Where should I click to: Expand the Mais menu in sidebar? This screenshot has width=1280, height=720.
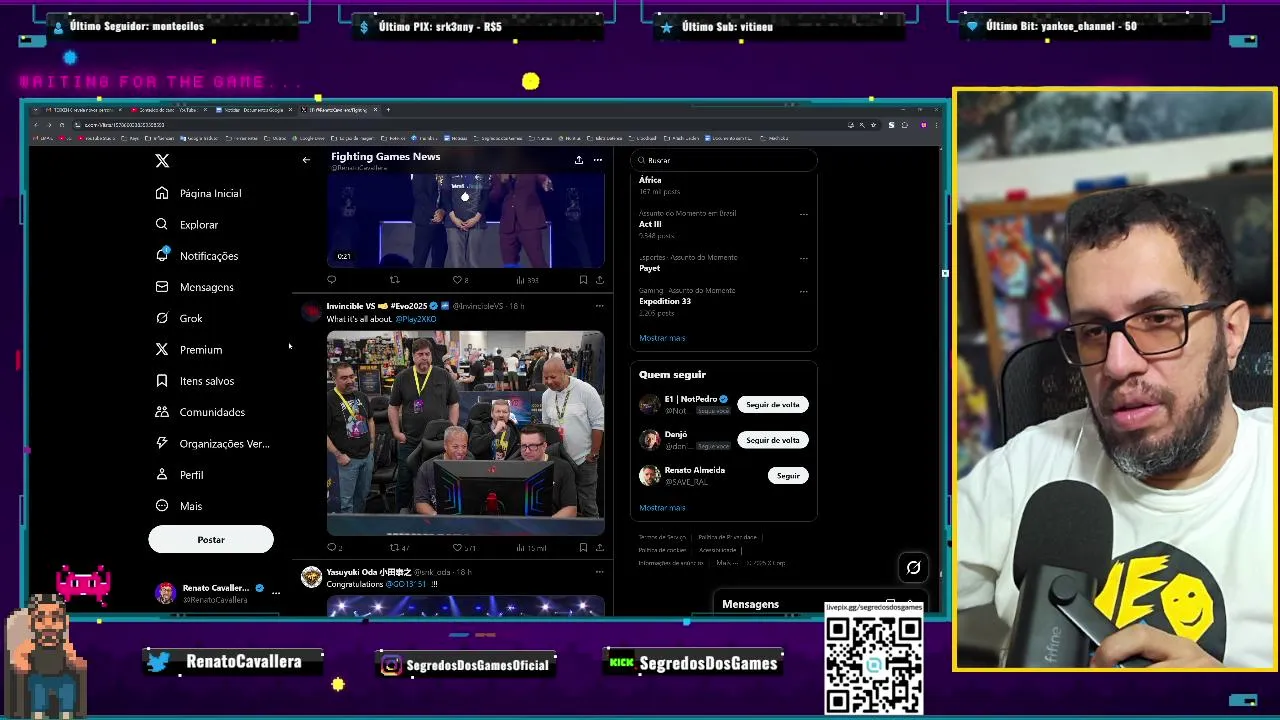[179, 506]
